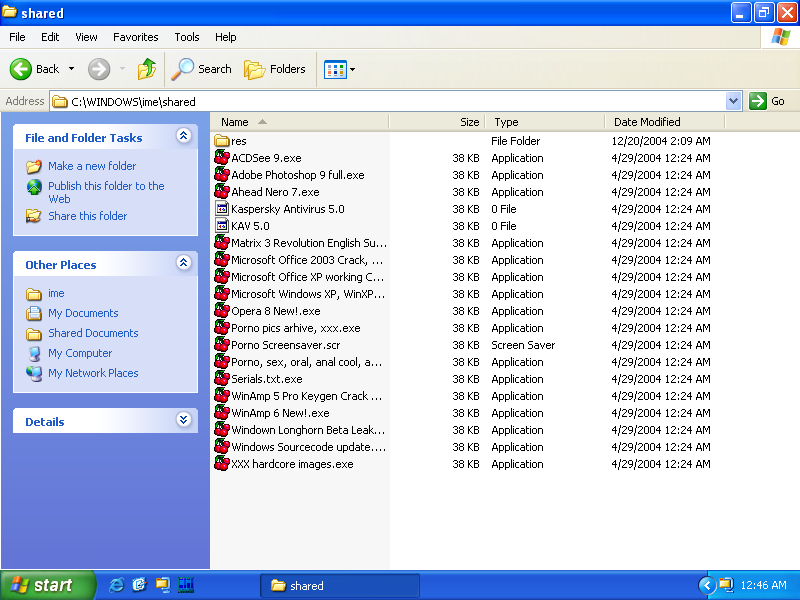800x600 pixels.
Task: Toggle the Folders pane button
Action: click(x=274, y=69)
